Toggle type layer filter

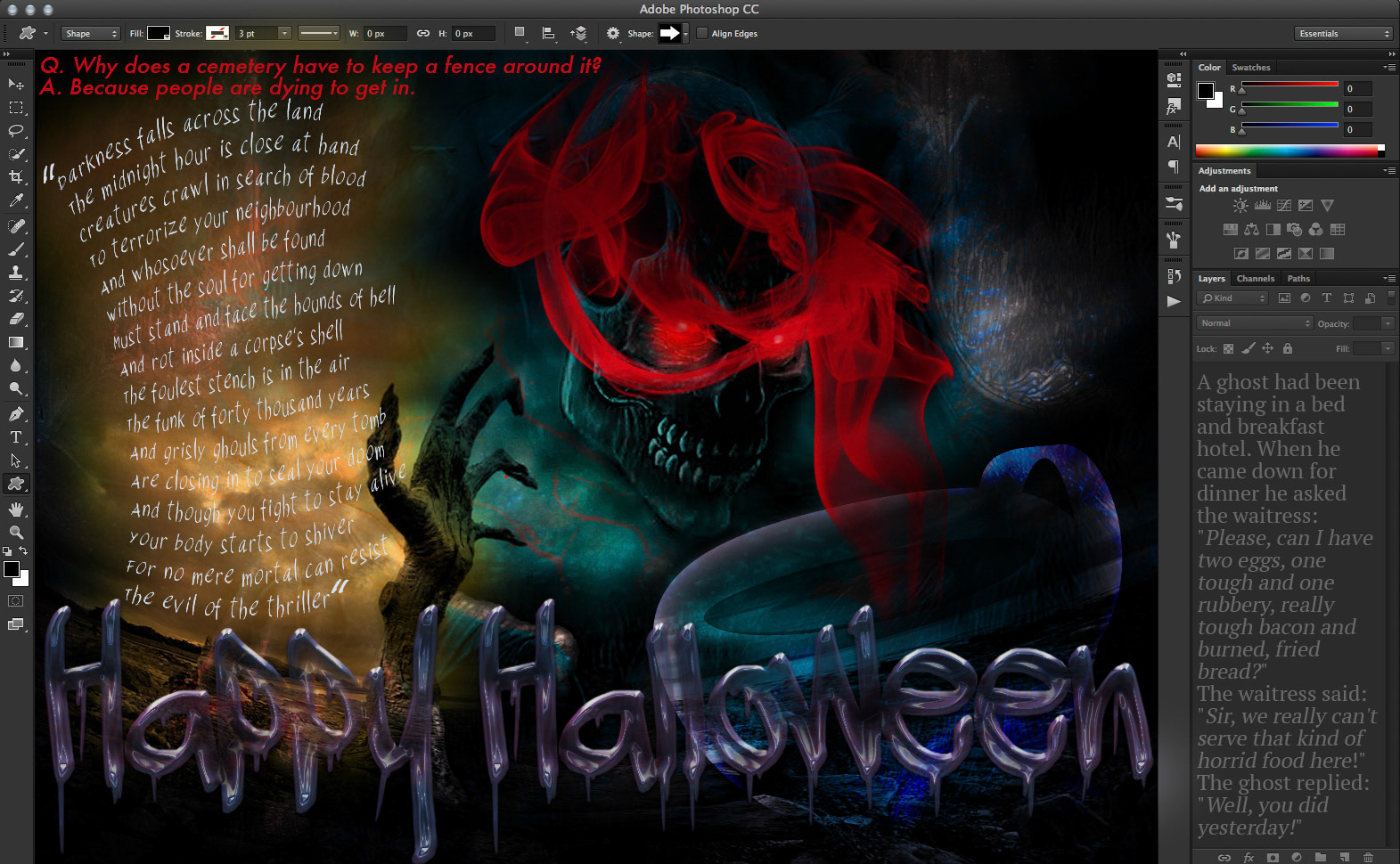[x=1327, y=298]
